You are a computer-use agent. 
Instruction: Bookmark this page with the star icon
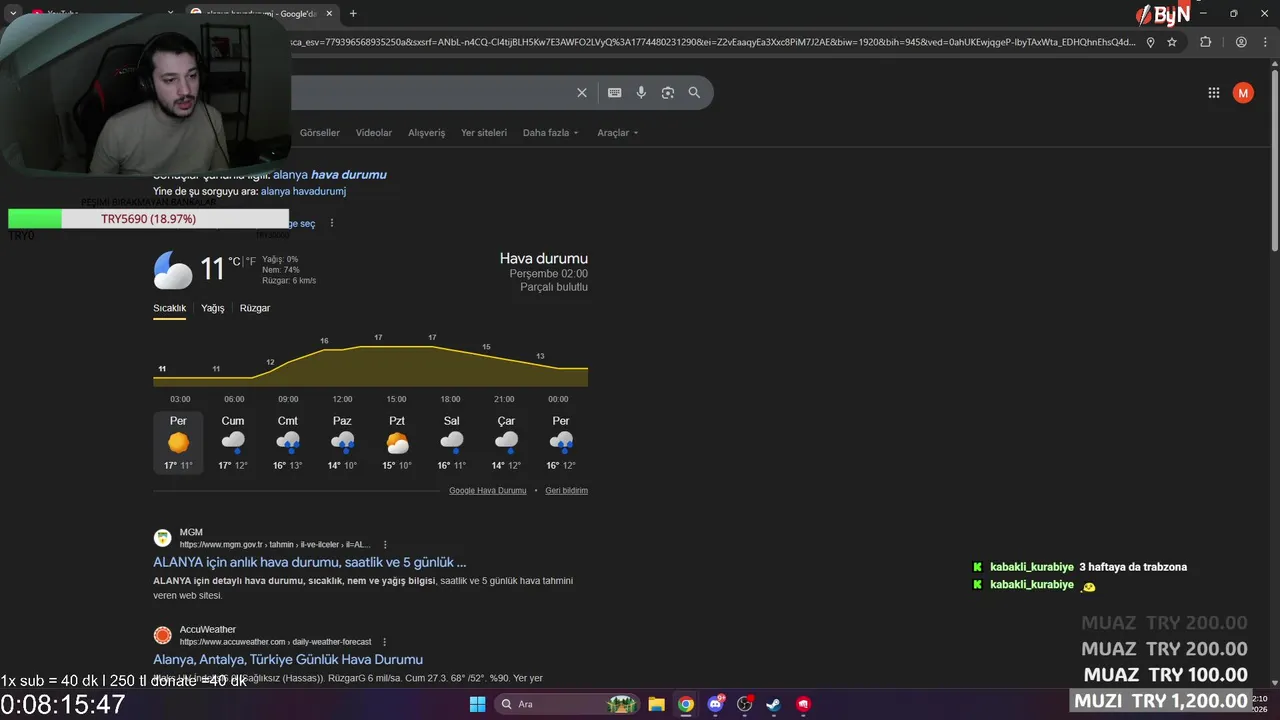coord(1172,42)
